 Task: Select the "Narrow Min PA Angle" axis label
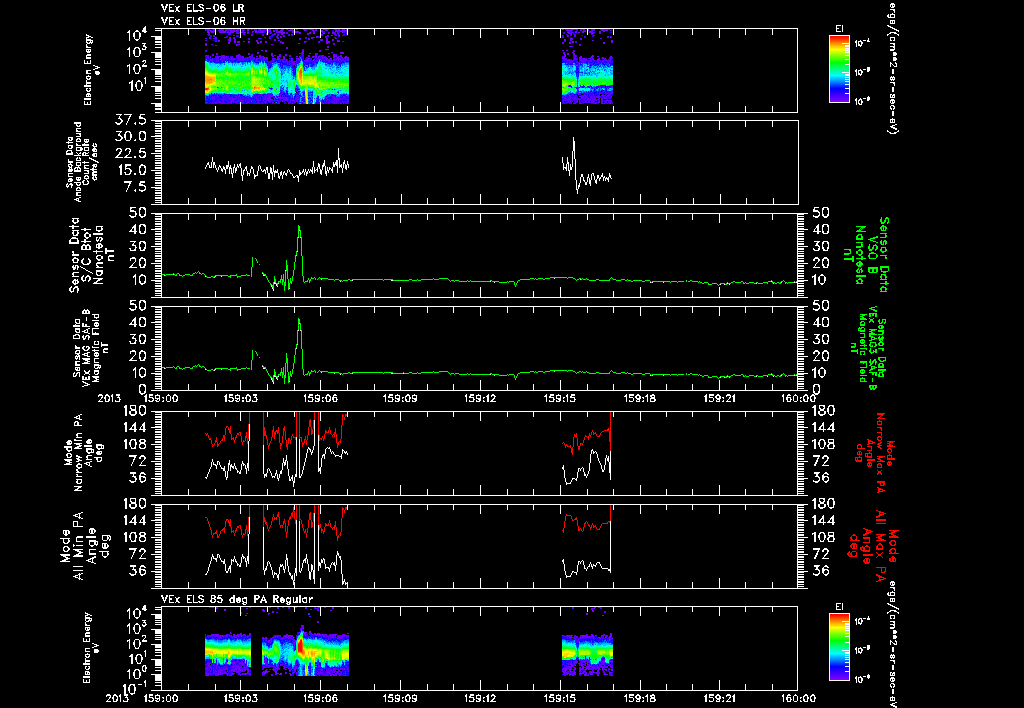point(83,452)
